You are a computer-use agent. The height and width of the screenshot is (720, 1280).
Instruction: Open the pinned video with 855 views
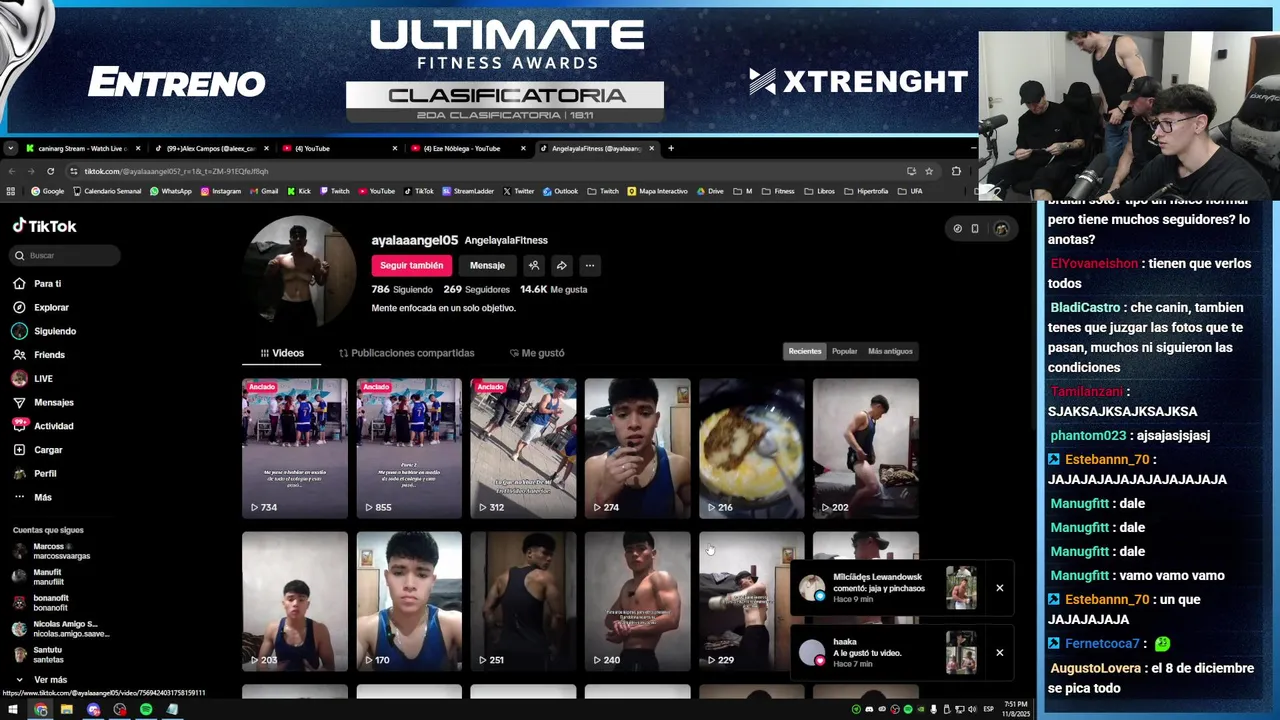[x=409, y=448]
